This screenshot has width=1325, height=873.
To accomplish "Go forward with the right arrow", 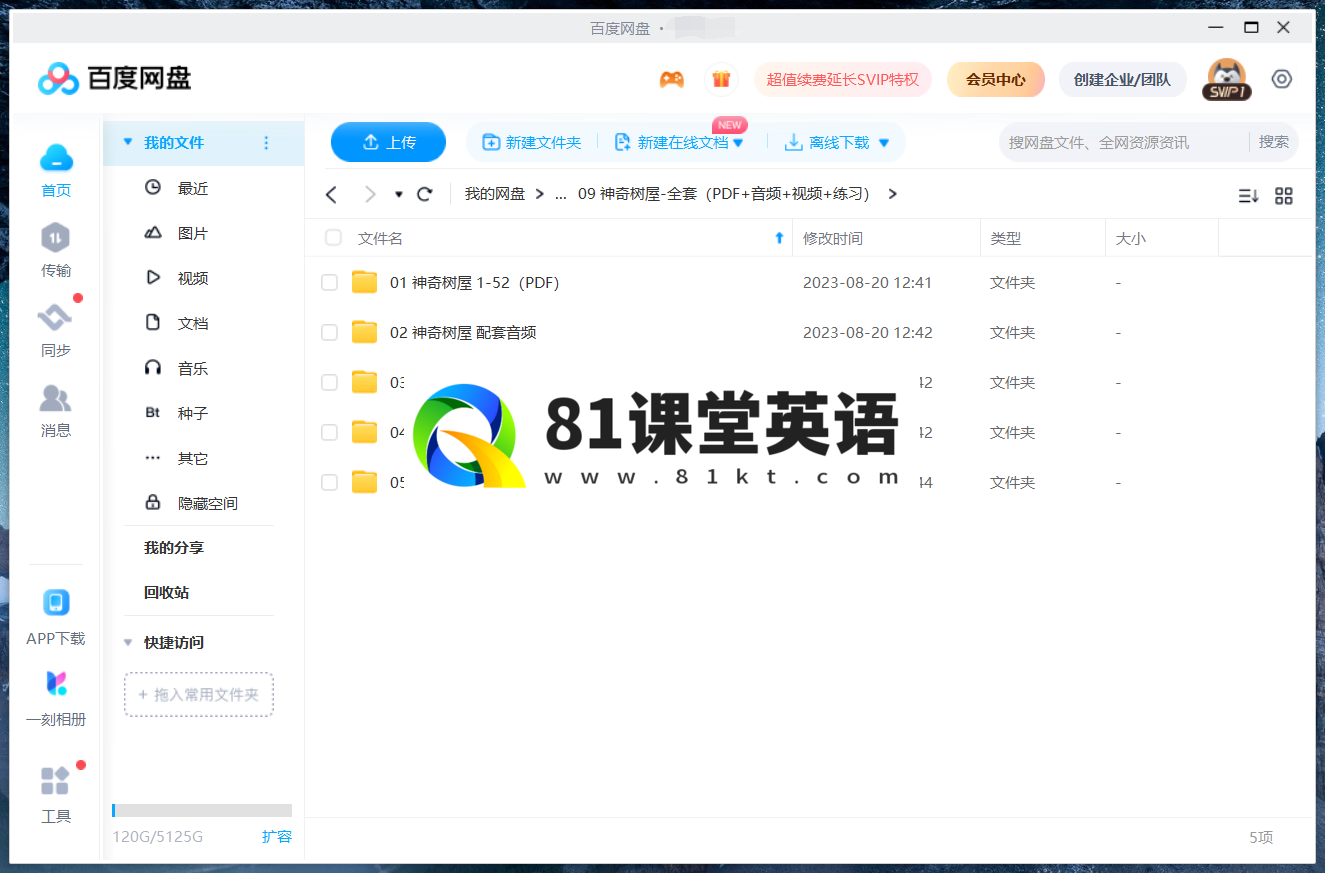I will [370, 194].
